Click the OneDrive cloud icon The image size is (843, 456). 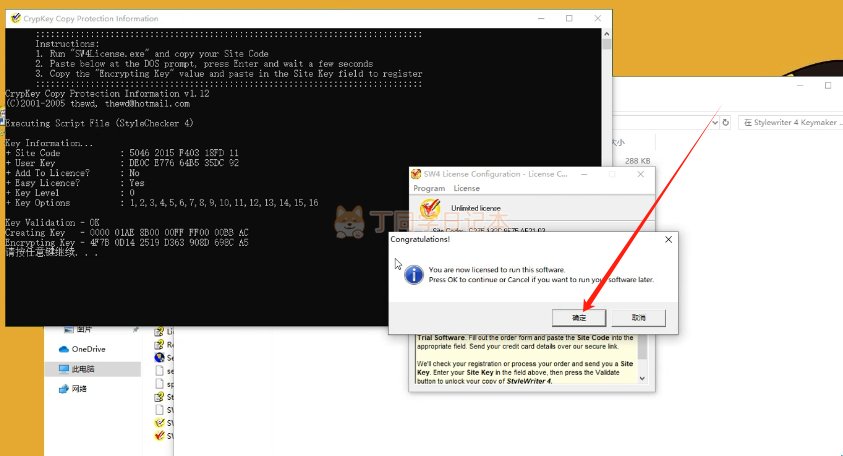63,349
